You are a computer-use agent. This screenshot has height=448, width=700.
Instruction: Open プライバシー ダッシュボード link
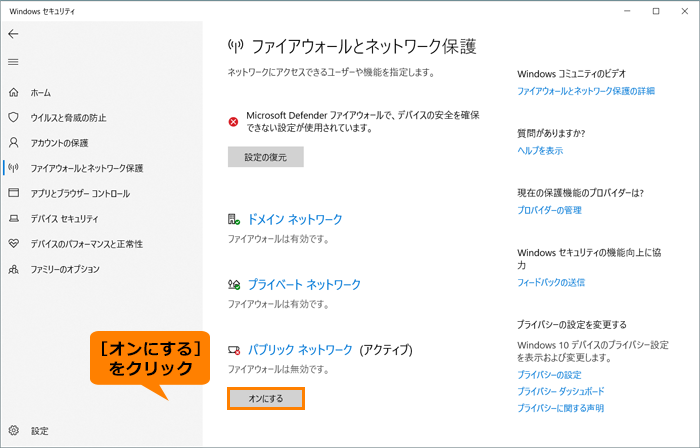pyautogui.click(x=561, y=391)
